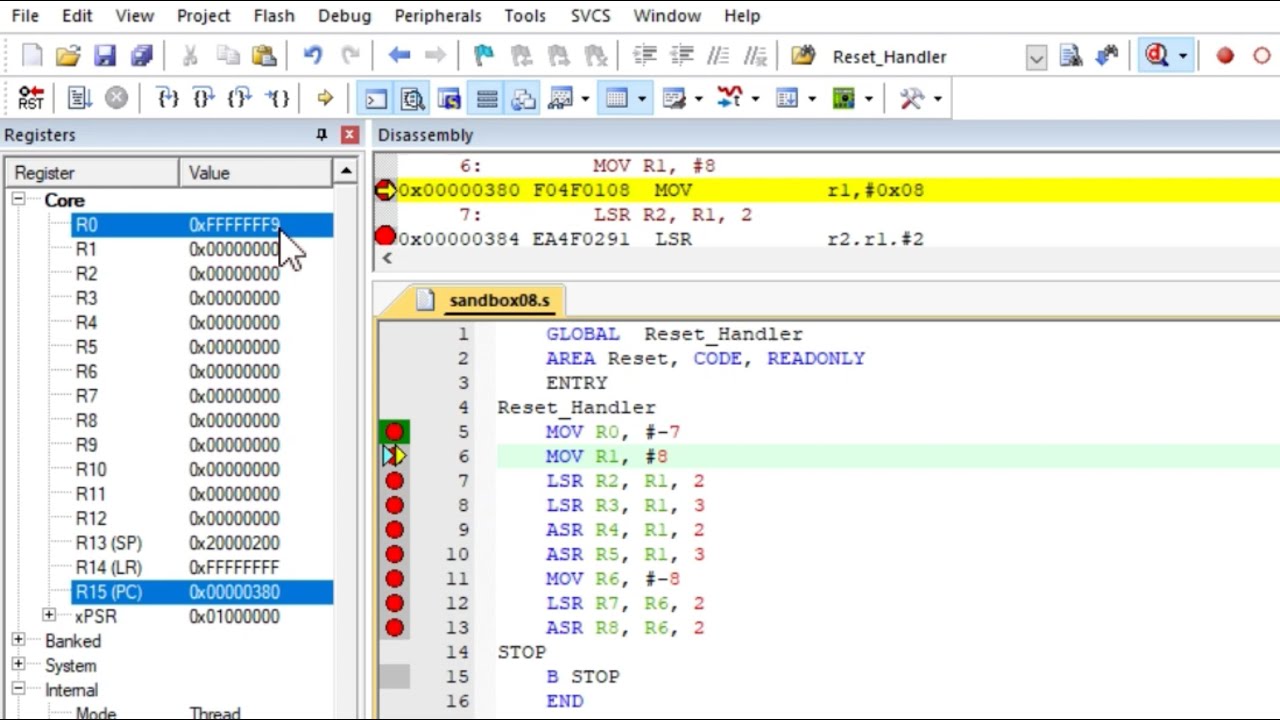Open the Debug menu
Image resolution: width=1280 pixels, height=720 pixels.
(x=344, y=16)
